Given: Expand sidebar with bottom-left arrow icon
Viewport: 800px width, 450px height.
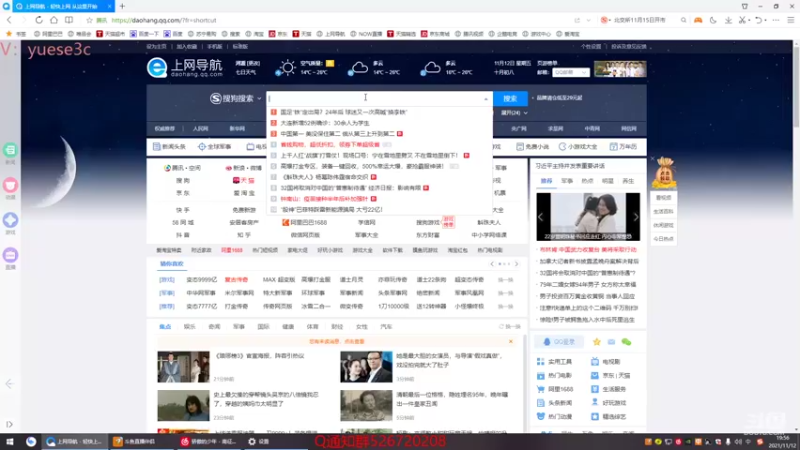Looking at the screenshot, I should 9,424.
